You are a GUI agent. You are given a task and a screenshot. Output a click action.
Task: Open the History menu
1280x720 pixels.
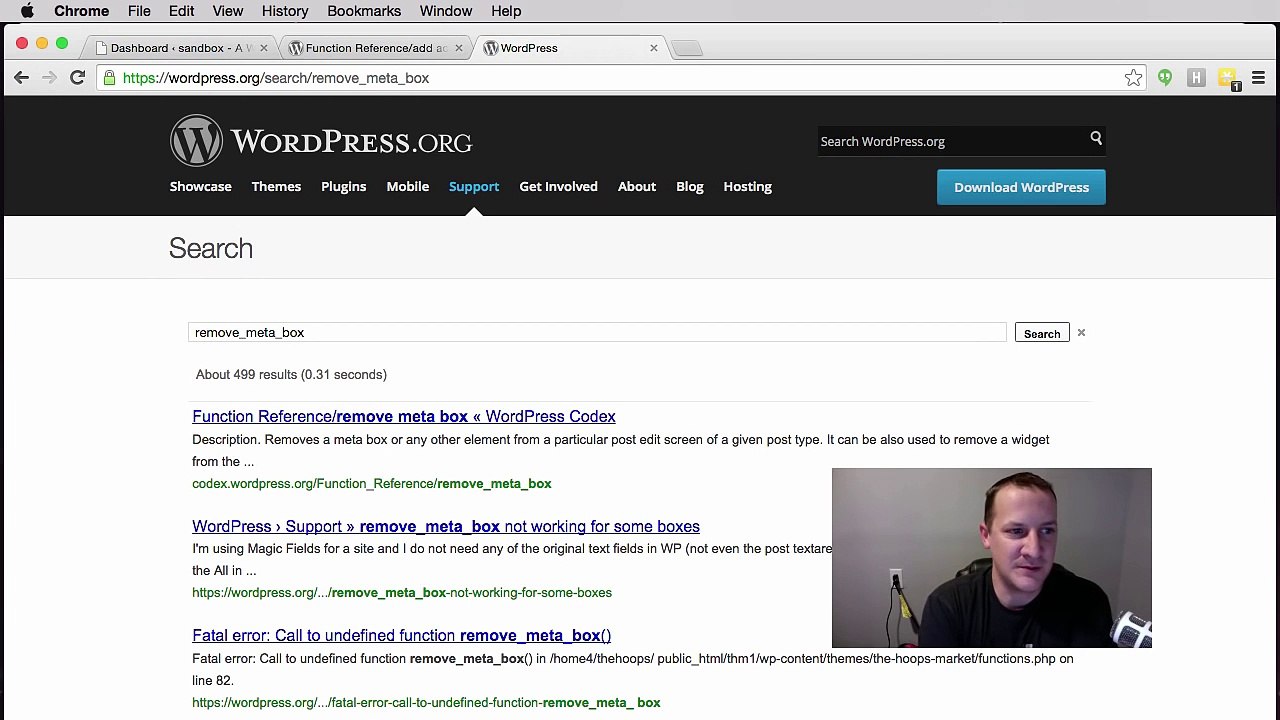point(285,11)
